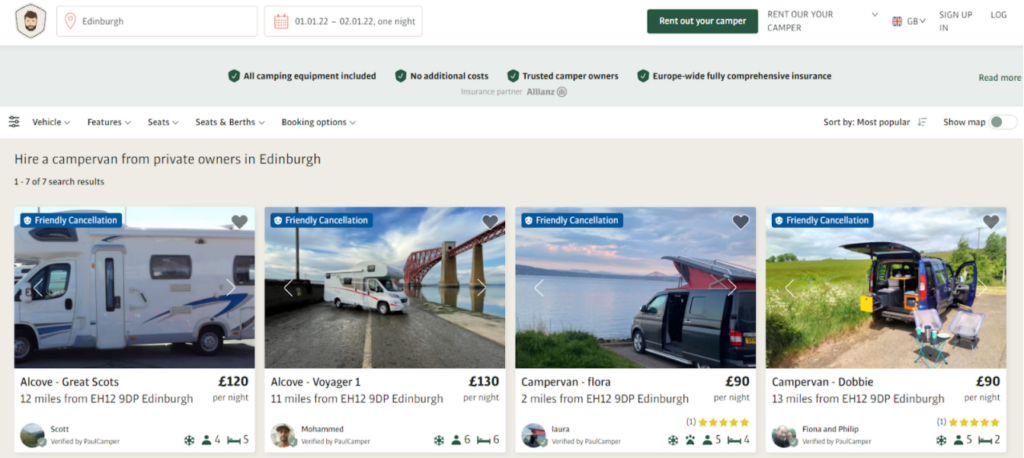The width and height of the screenshot is (1024, 458).
Task: Click the PaulCamper bearded logo icon
Action: tap(31, 22)
